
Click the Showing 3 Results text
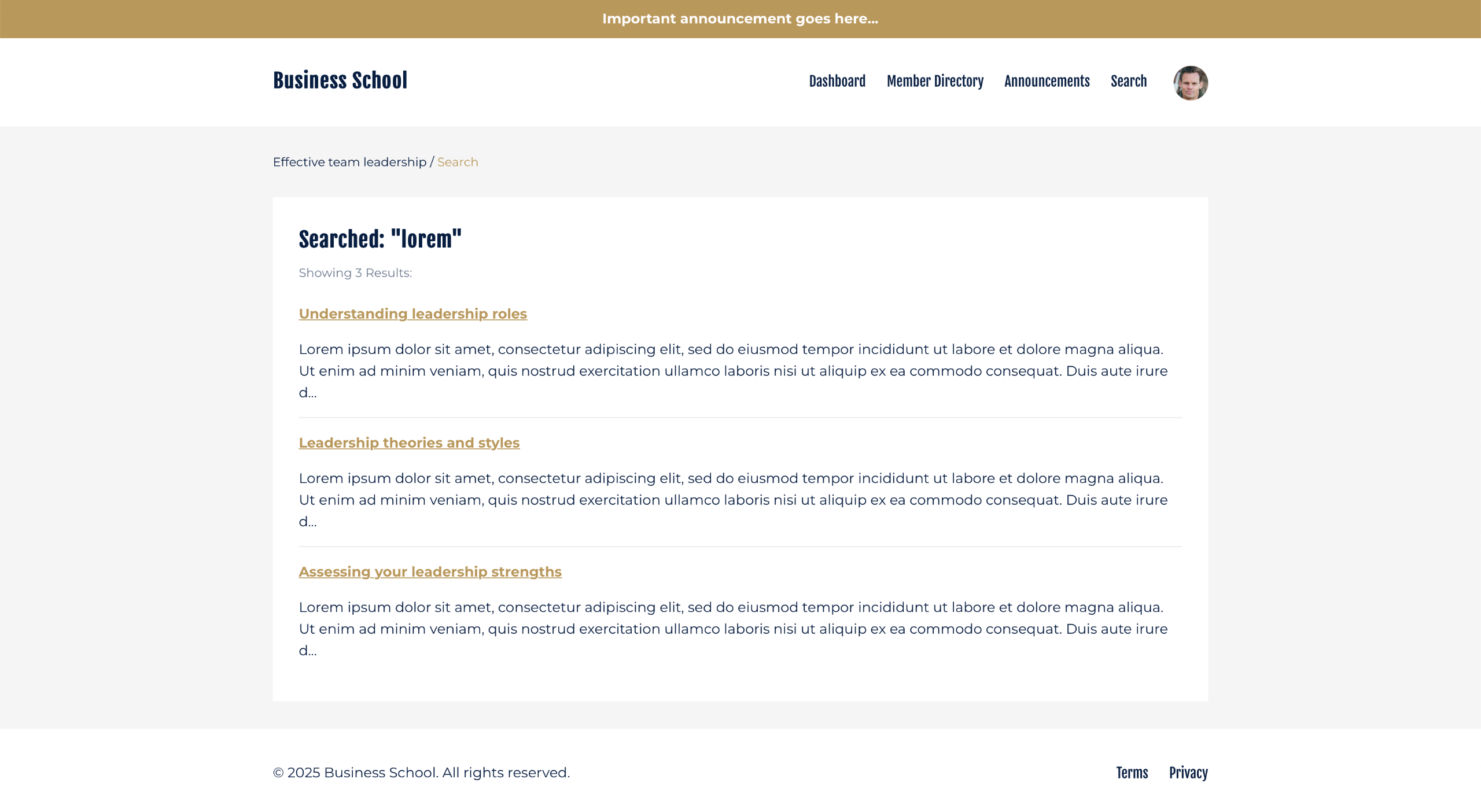tap(355, 272)
